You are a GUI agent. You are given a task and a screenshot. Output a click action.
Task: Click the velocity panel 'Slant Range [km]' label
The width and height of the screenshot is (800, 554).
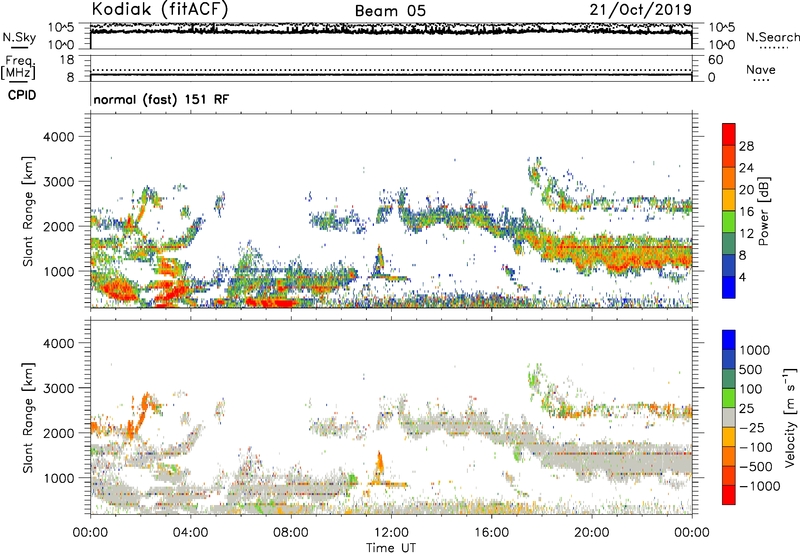(28, 418)
